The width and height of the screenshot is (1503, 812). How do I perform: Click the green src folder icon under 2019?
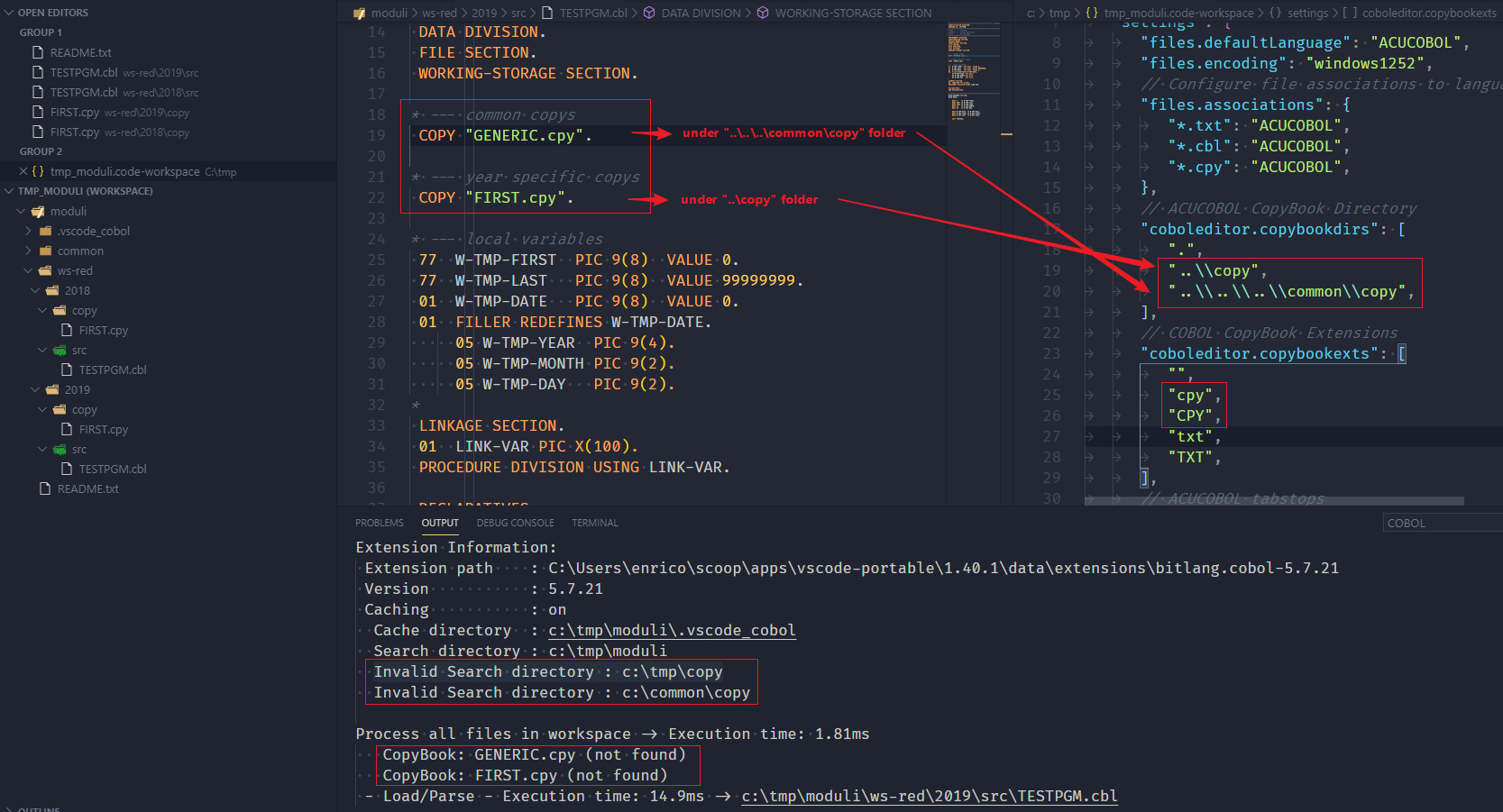coord(61,449)
